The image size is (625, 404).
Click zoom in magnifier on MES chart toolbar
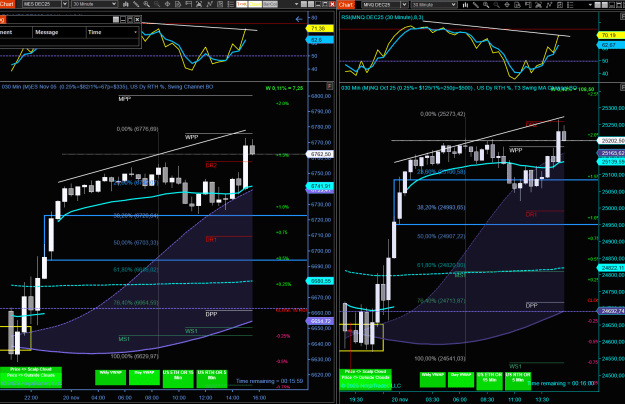(146, 4)
